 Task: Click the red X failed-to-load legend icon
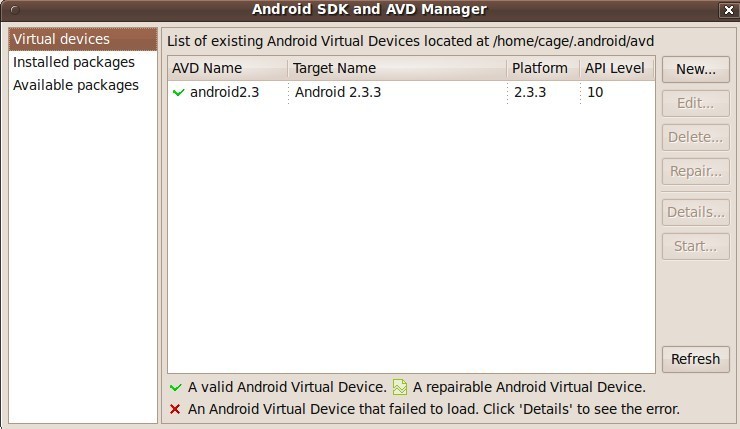175,409
